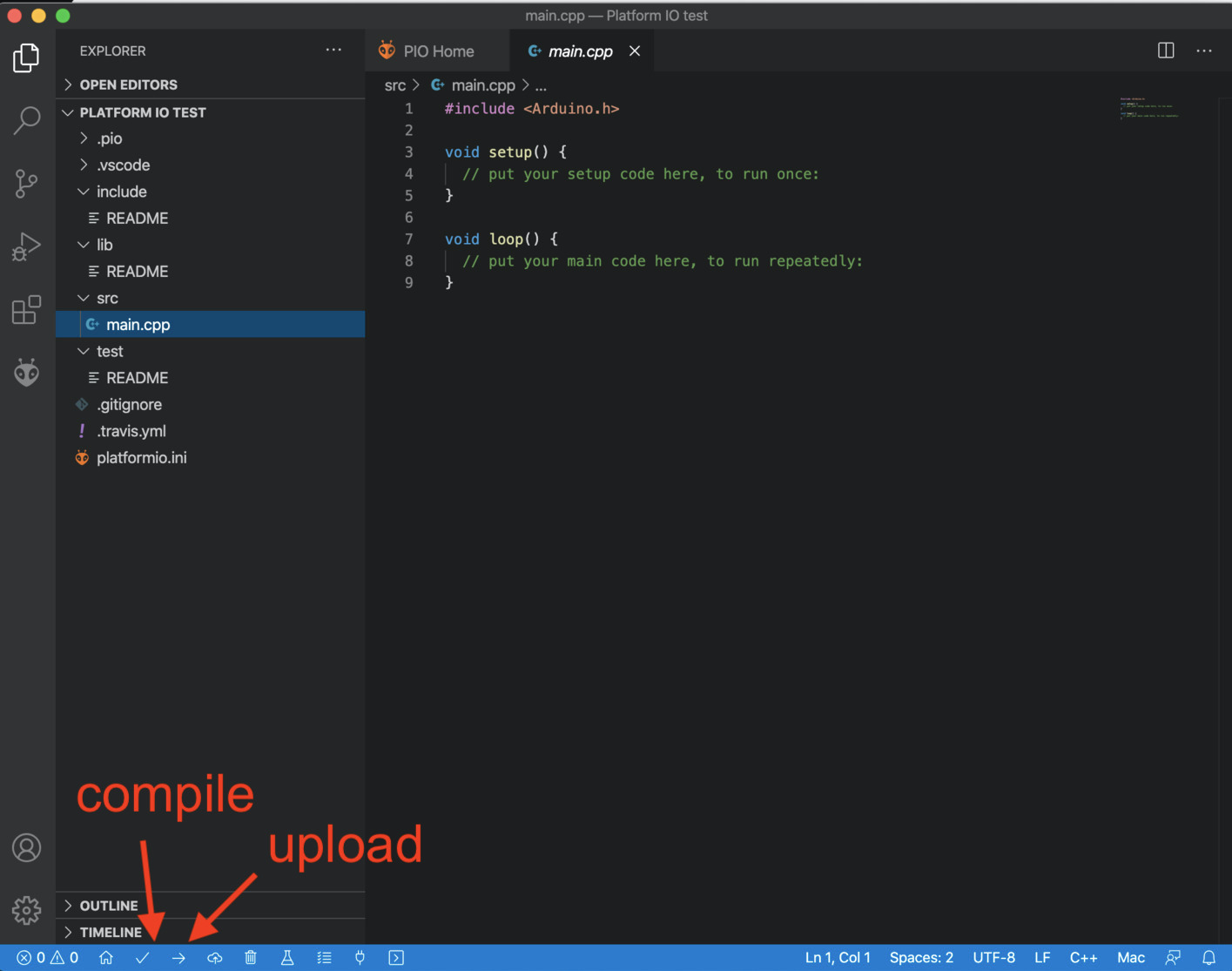Change end-of-line sequence LF
Viewport: 1232px width, 971px height.
pos(1042,957)
